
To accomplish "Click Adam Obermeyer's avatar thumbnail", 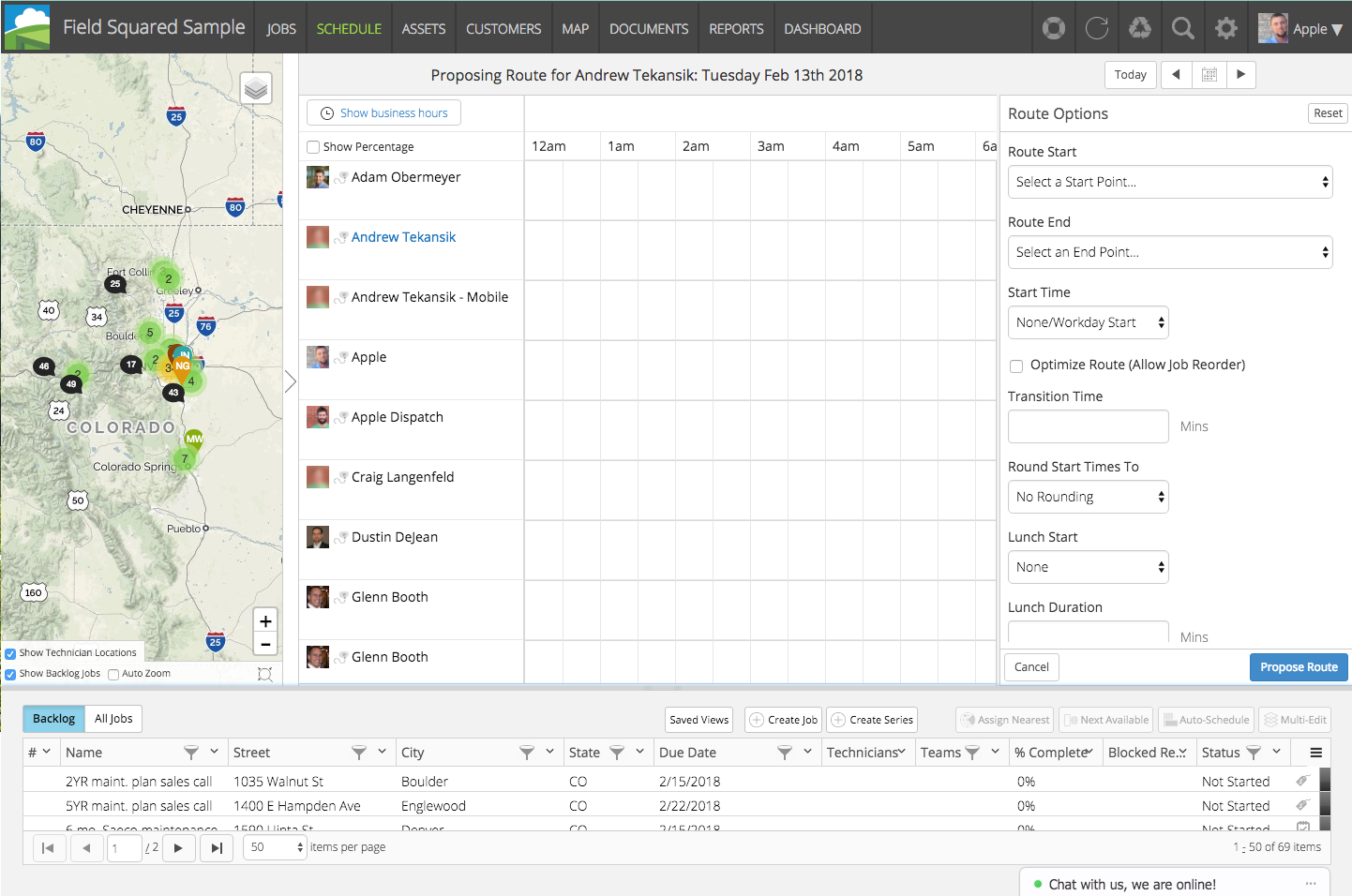I will point(318,177).
